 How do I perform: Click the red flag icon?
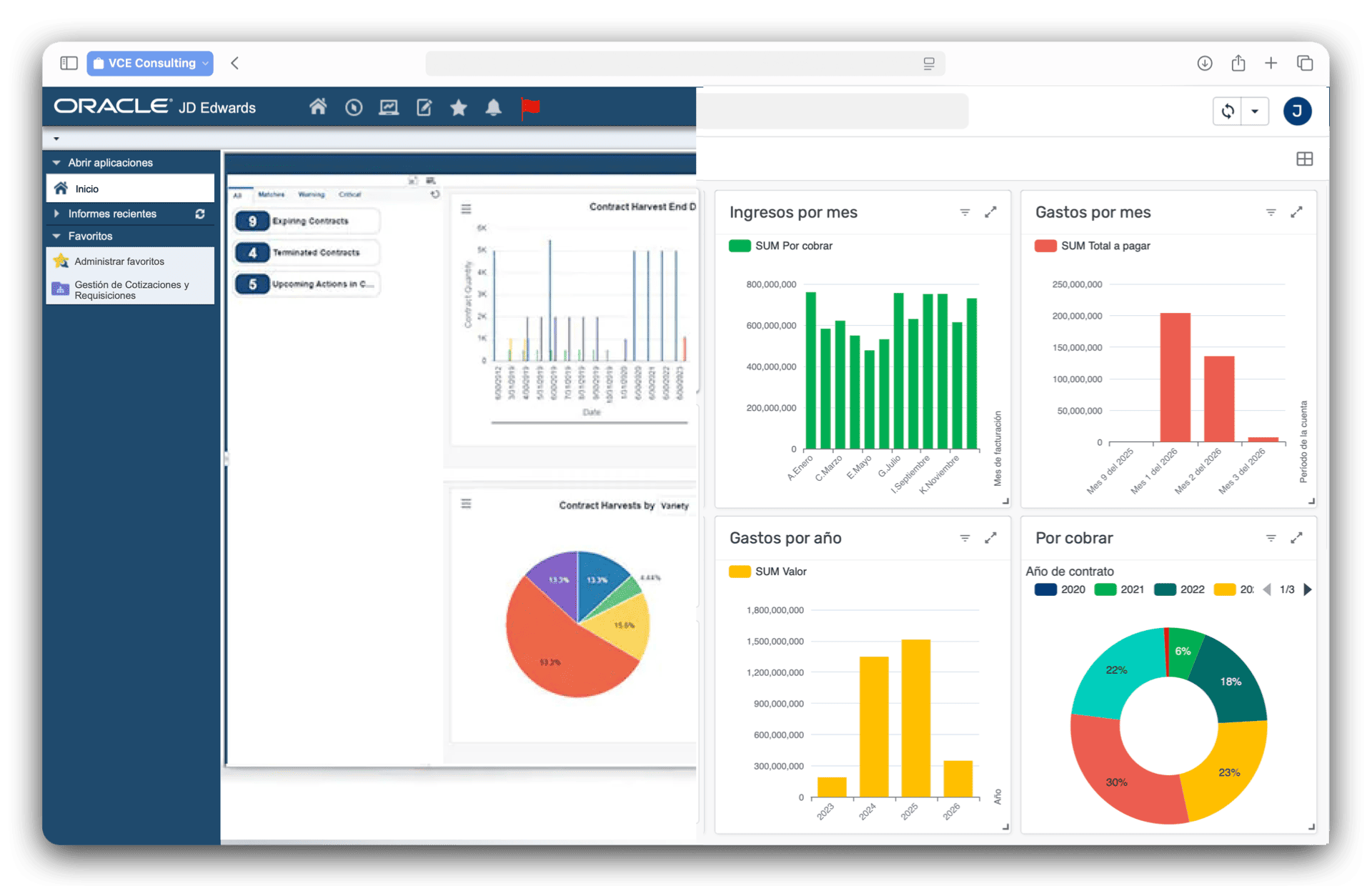[530, 108]
